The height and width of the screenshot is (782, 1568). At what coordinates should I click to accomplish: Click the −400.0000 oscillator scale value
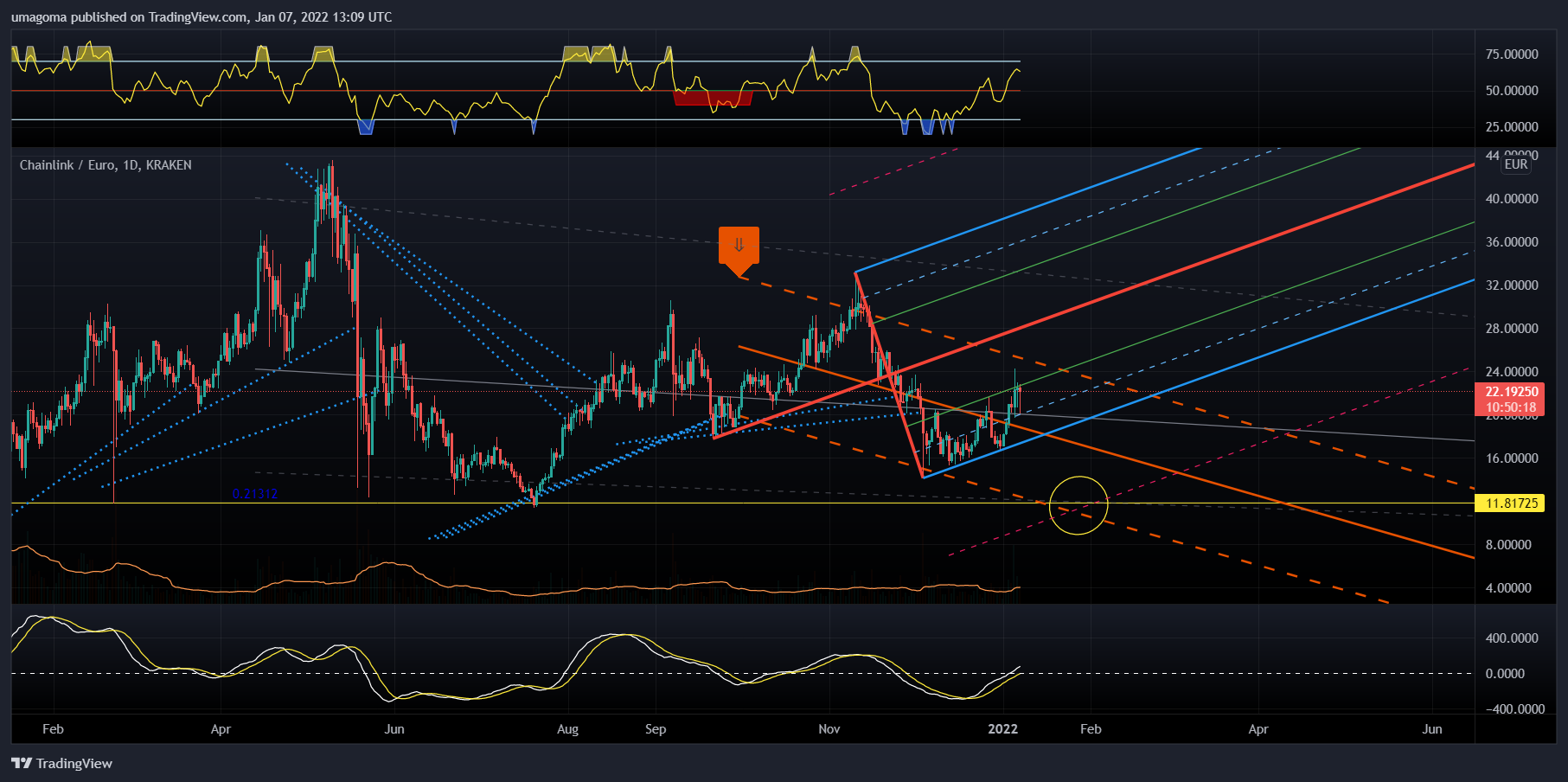click(1514, 708)
